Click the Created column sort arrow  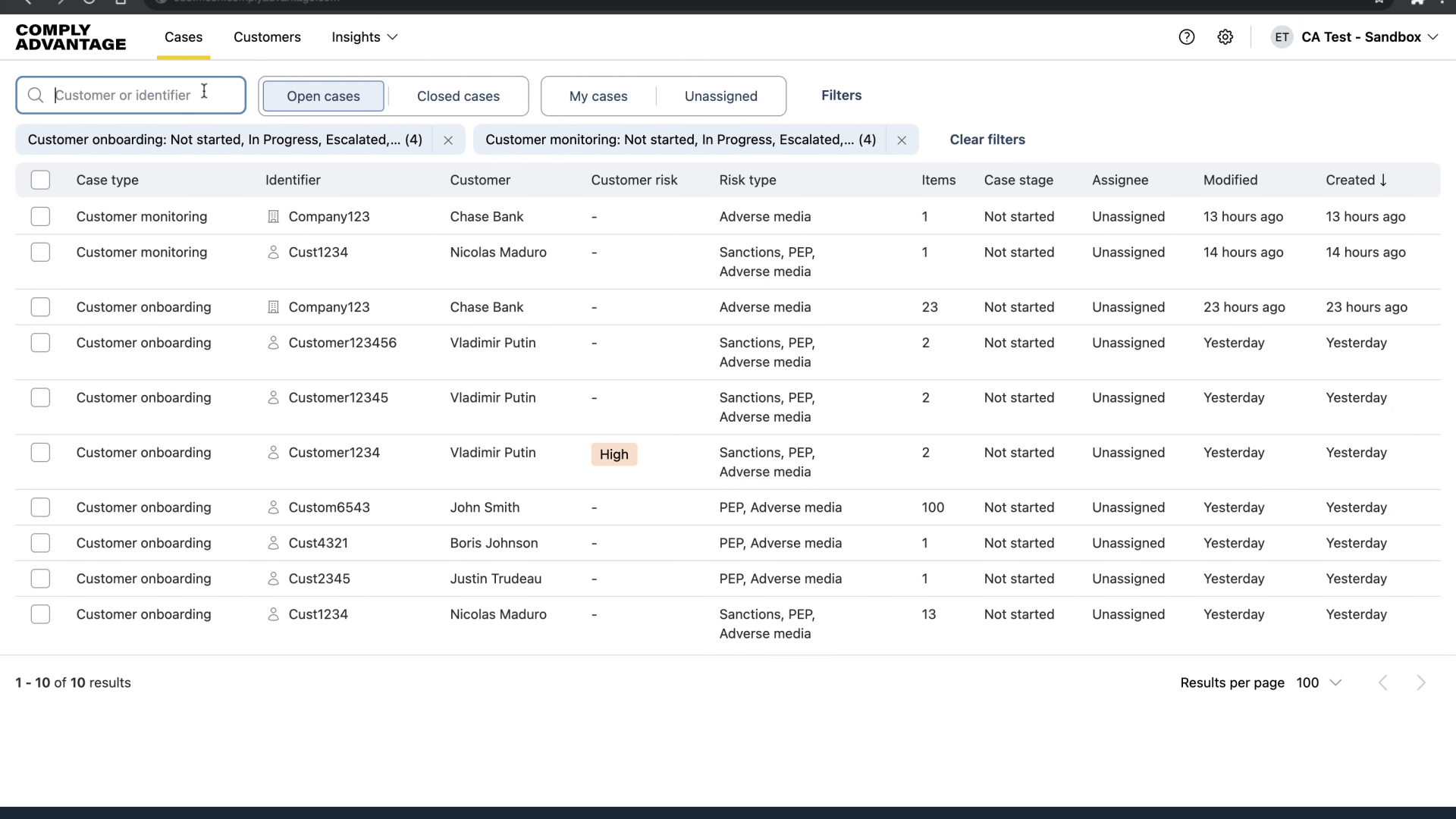click(x=1384, y=180)
